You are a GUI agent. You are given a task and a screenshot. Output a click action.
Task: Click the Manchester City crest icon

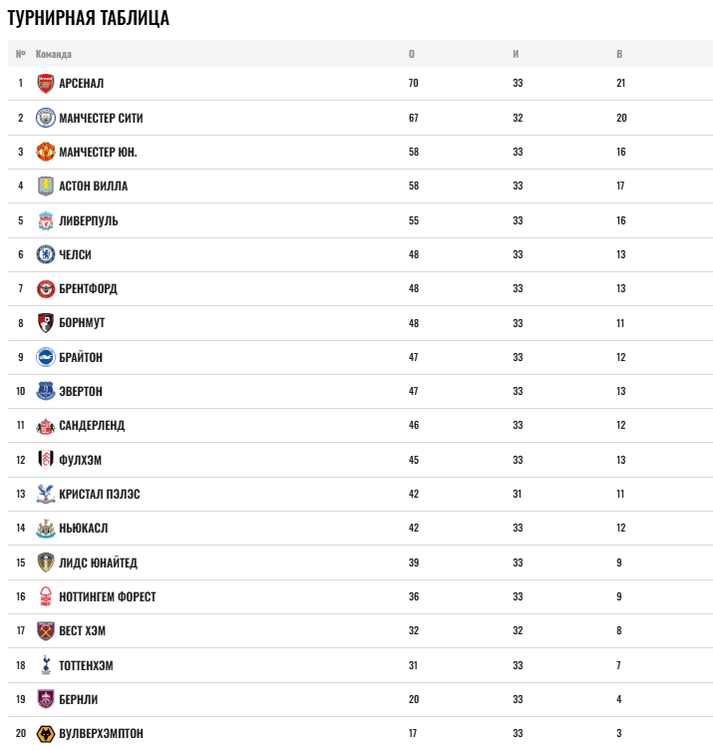point(45,118)
